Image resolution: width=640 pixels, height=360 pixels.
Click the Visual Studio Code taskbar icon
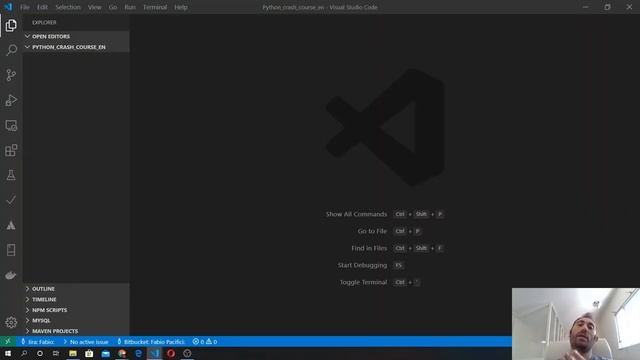tap(155, 353)
